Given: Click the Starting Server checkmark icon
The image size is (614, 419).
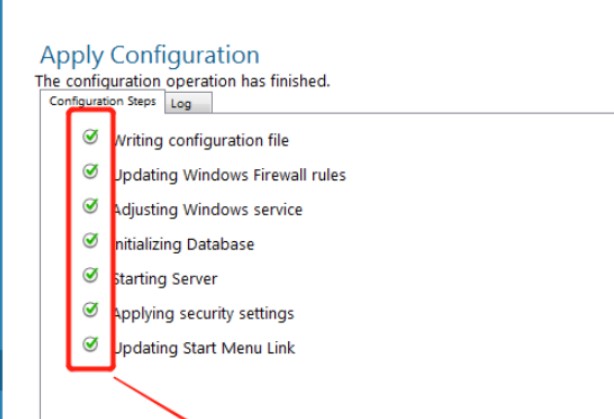Looking at the screenshot, I should pos(91,275).
